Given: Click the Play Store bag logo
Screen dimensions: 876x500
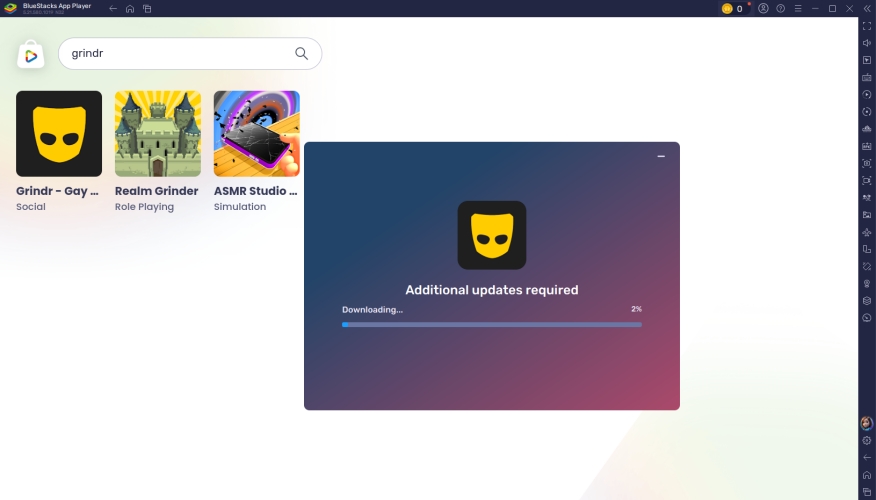Looking at the screenshot, I should (x=31, y=54).
